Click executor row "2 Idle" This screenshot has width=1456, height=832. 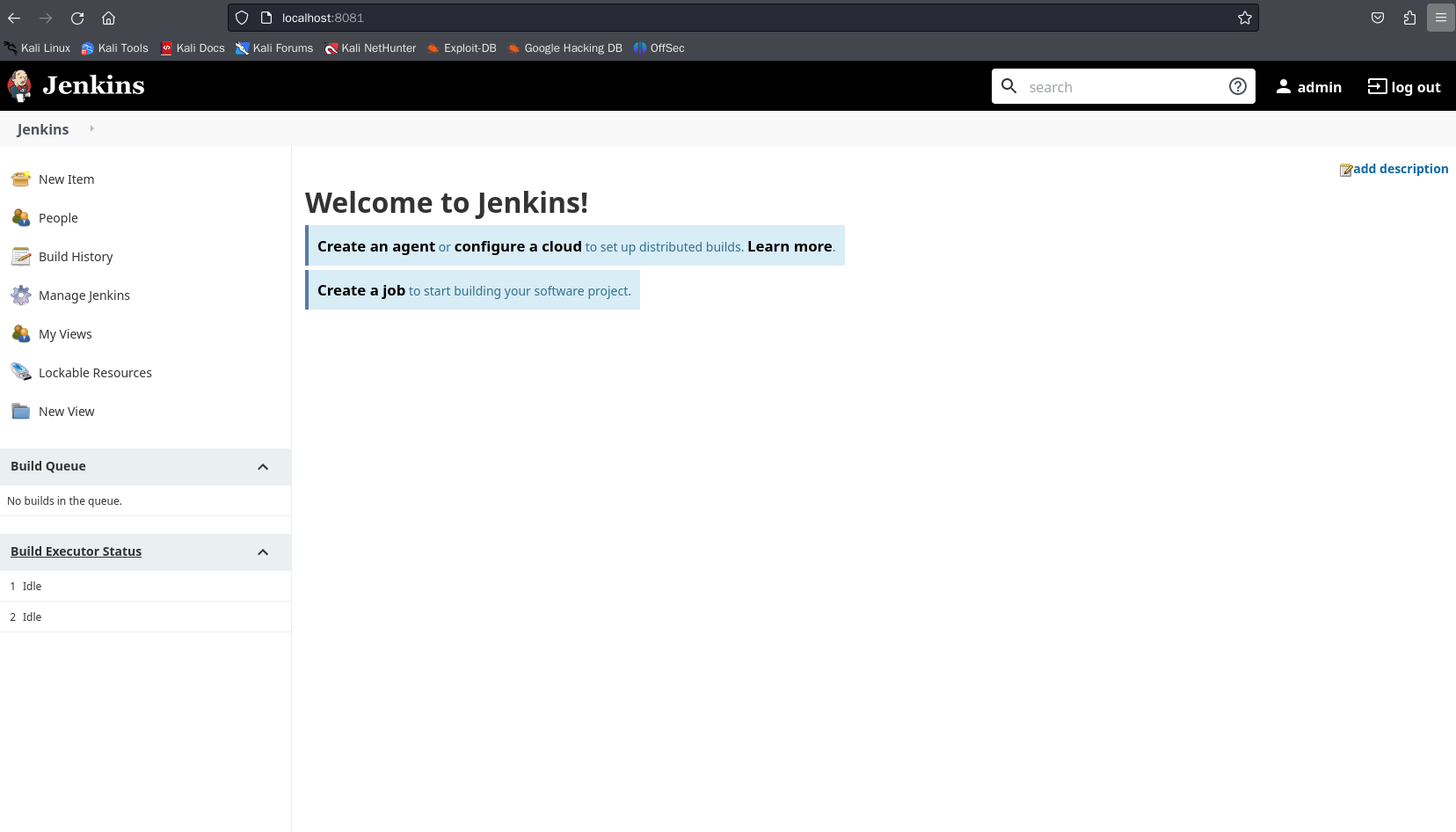coord(145,617)
